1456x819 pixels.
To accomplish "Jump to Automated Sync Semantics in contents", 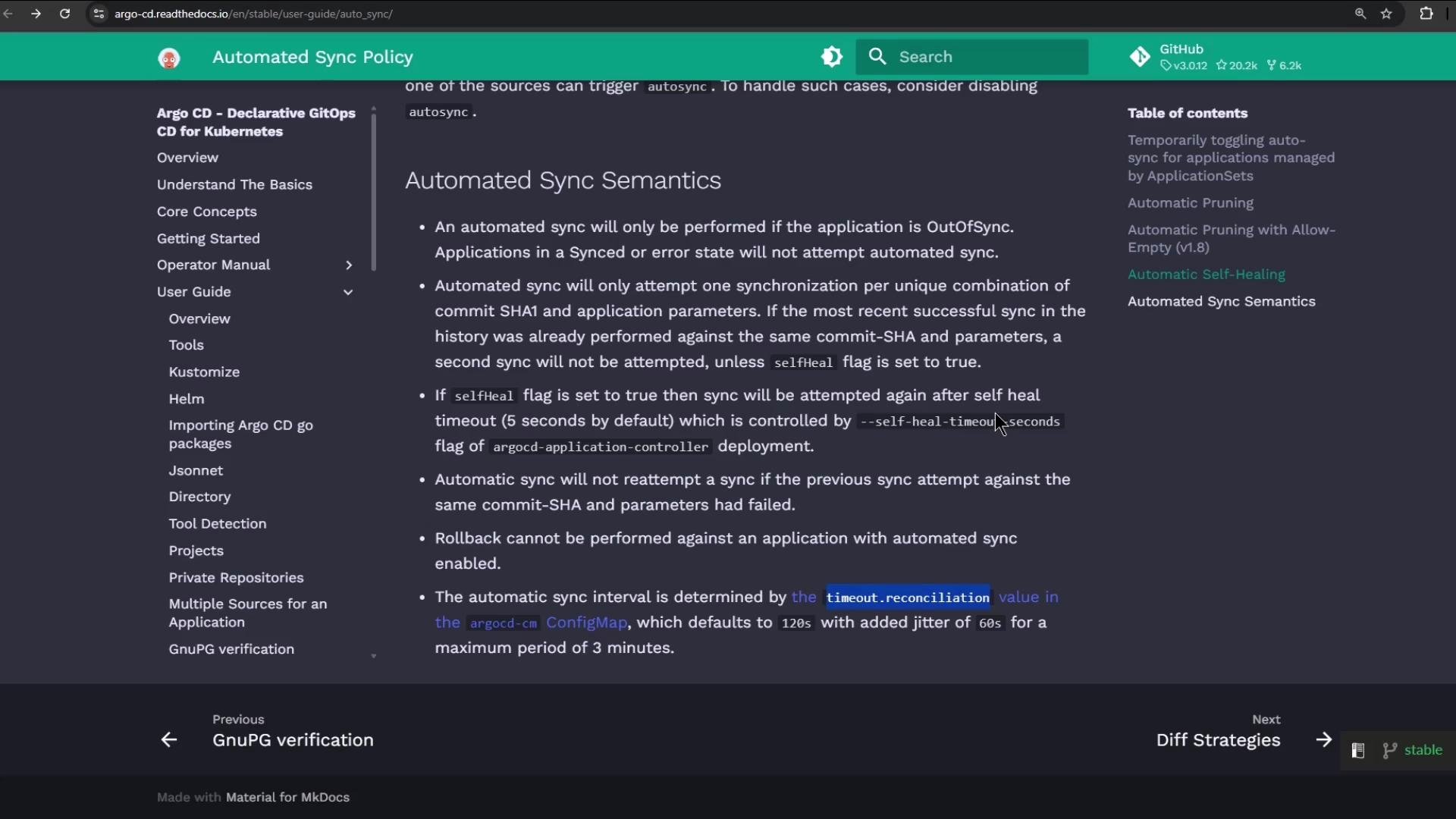I will [x=1222, y=302].
